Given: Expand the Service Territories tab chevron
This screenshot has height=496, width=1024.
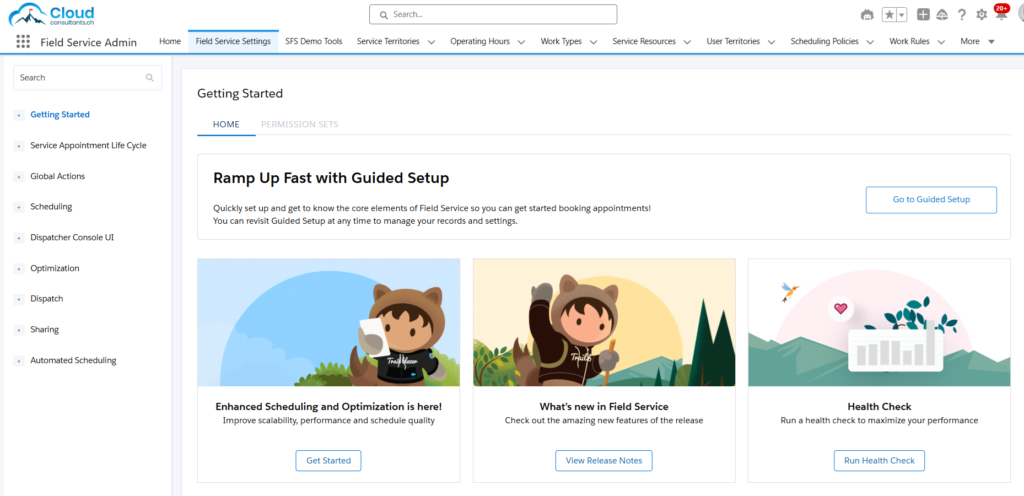Looking at the screenshot, I should pyautogui.click(x=430, y=42).
